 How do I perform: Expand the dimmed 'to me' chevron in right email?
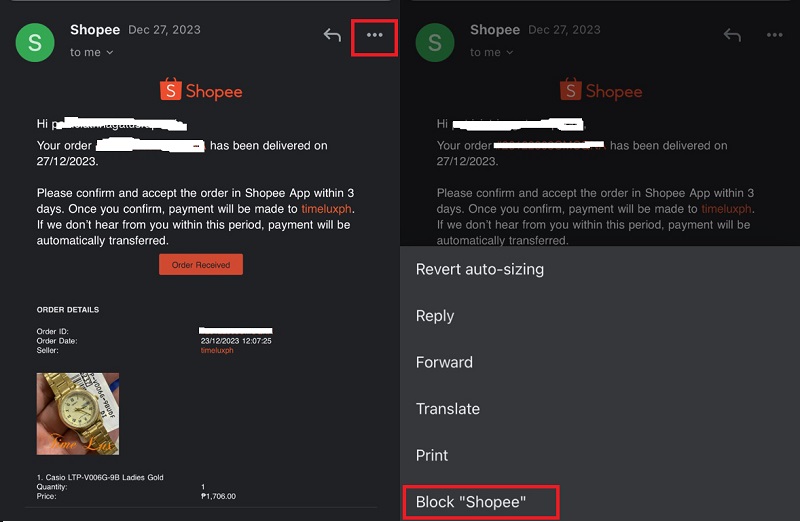(510, 53)
